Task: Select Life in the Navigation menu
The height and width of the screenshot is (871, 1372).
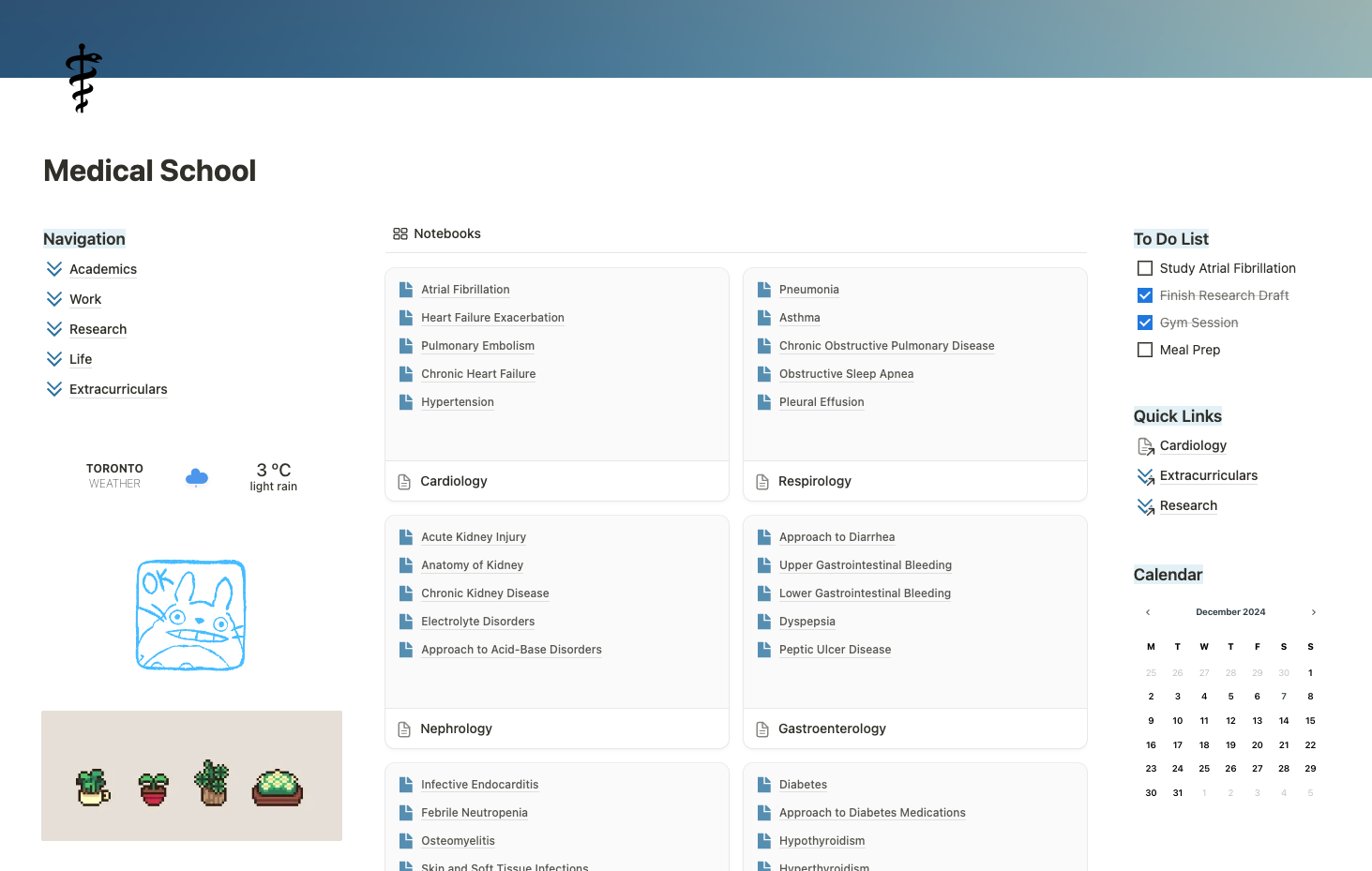Action: click(x=80, y=359)
